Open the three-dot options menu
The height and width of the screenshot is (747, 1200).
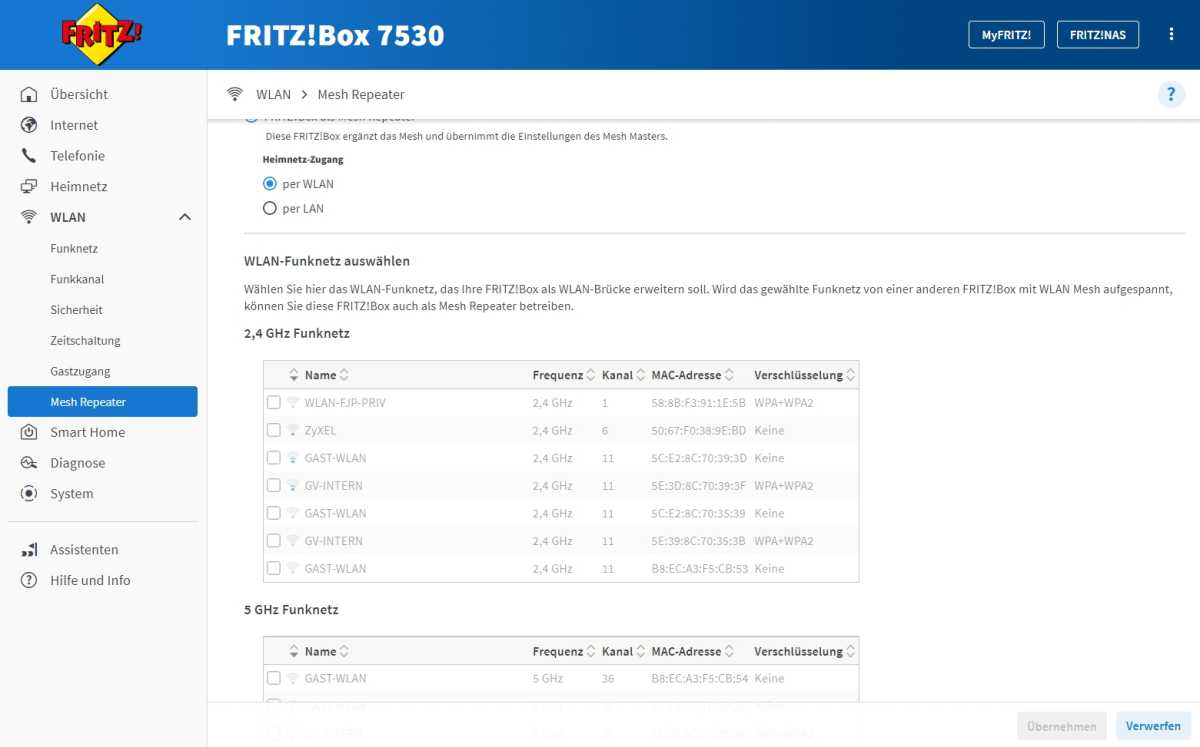pyautogui.click(x=1172, y=34)
